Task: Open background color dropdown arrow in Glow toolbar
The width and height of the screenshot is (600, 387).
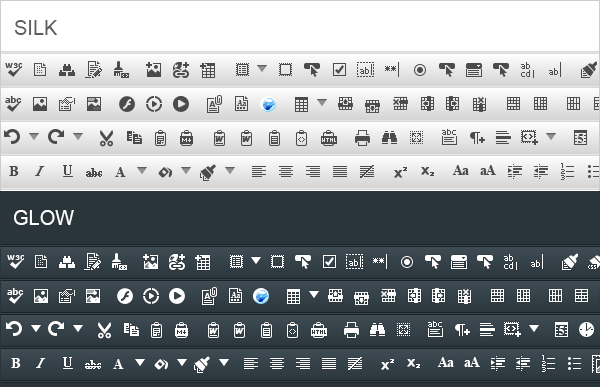Action: [x=182, y=362]
